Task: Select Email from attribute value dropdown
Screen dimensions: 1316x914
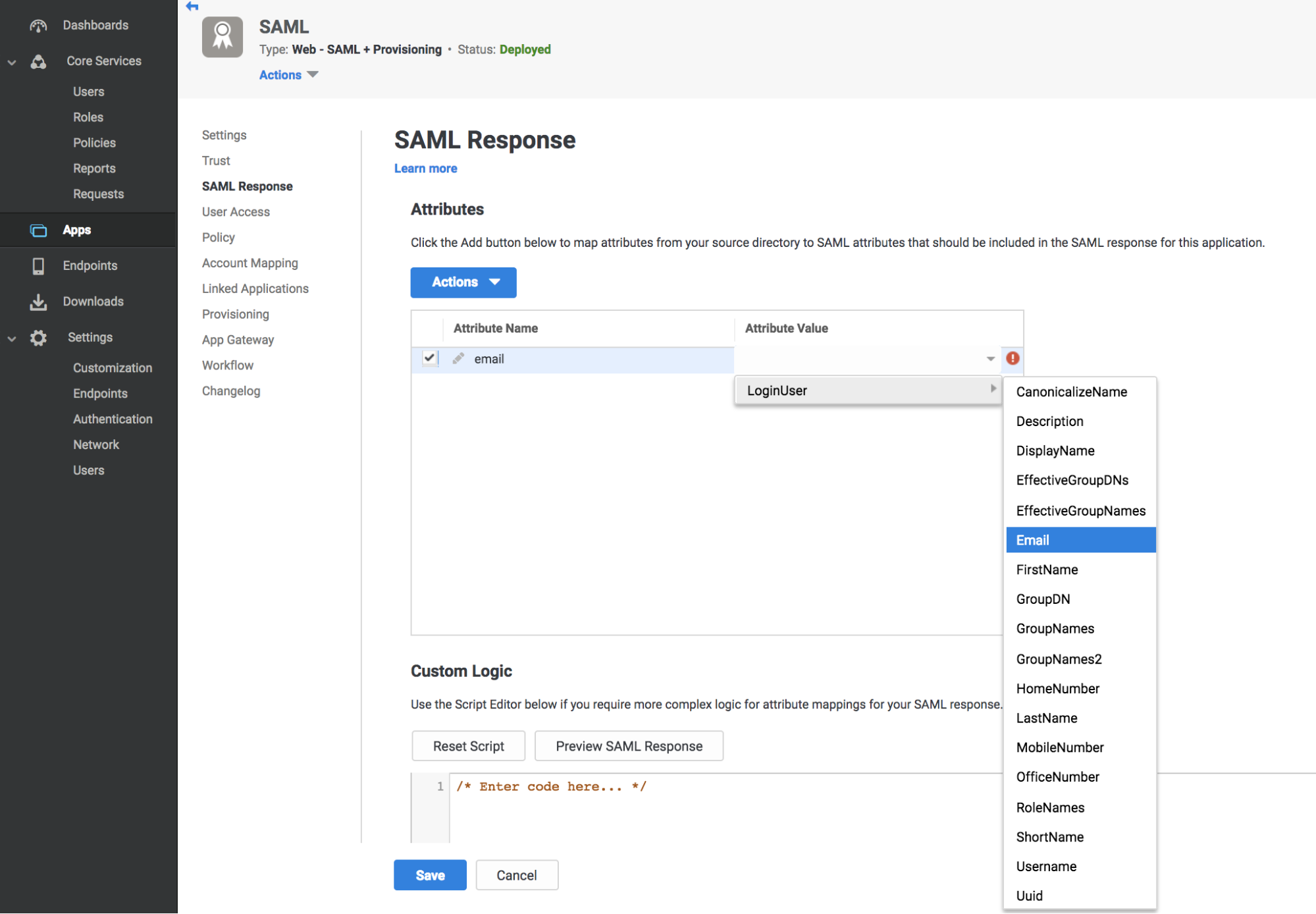Action: (x=1080, y=539)
